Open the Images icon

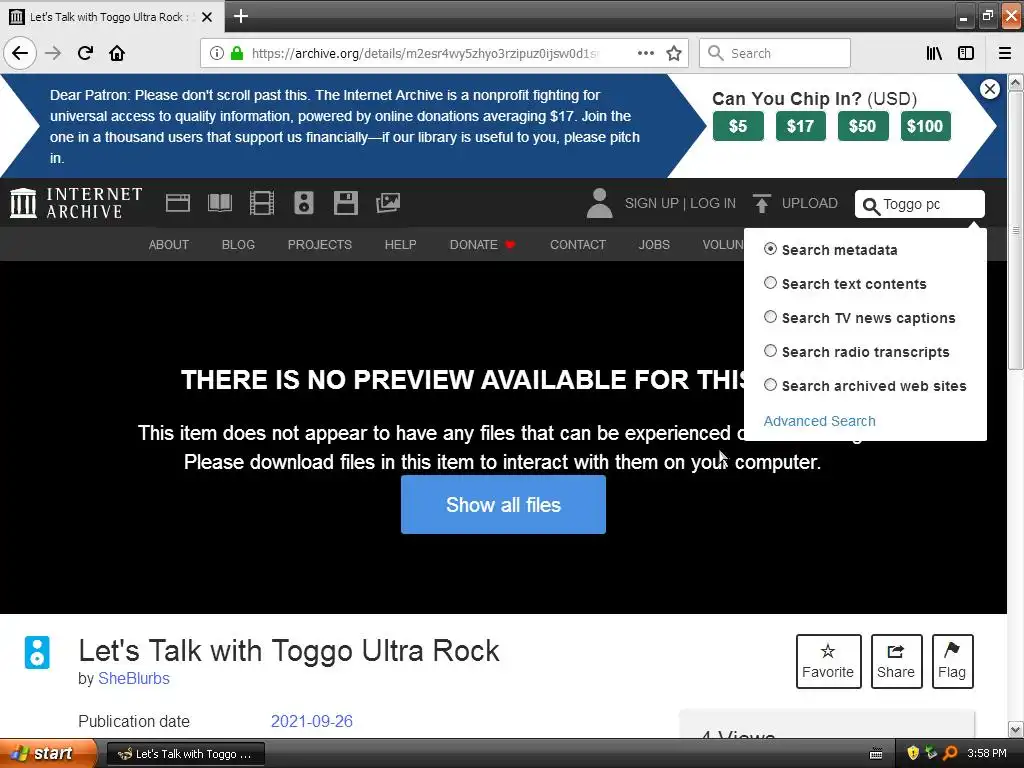[388, 203]
